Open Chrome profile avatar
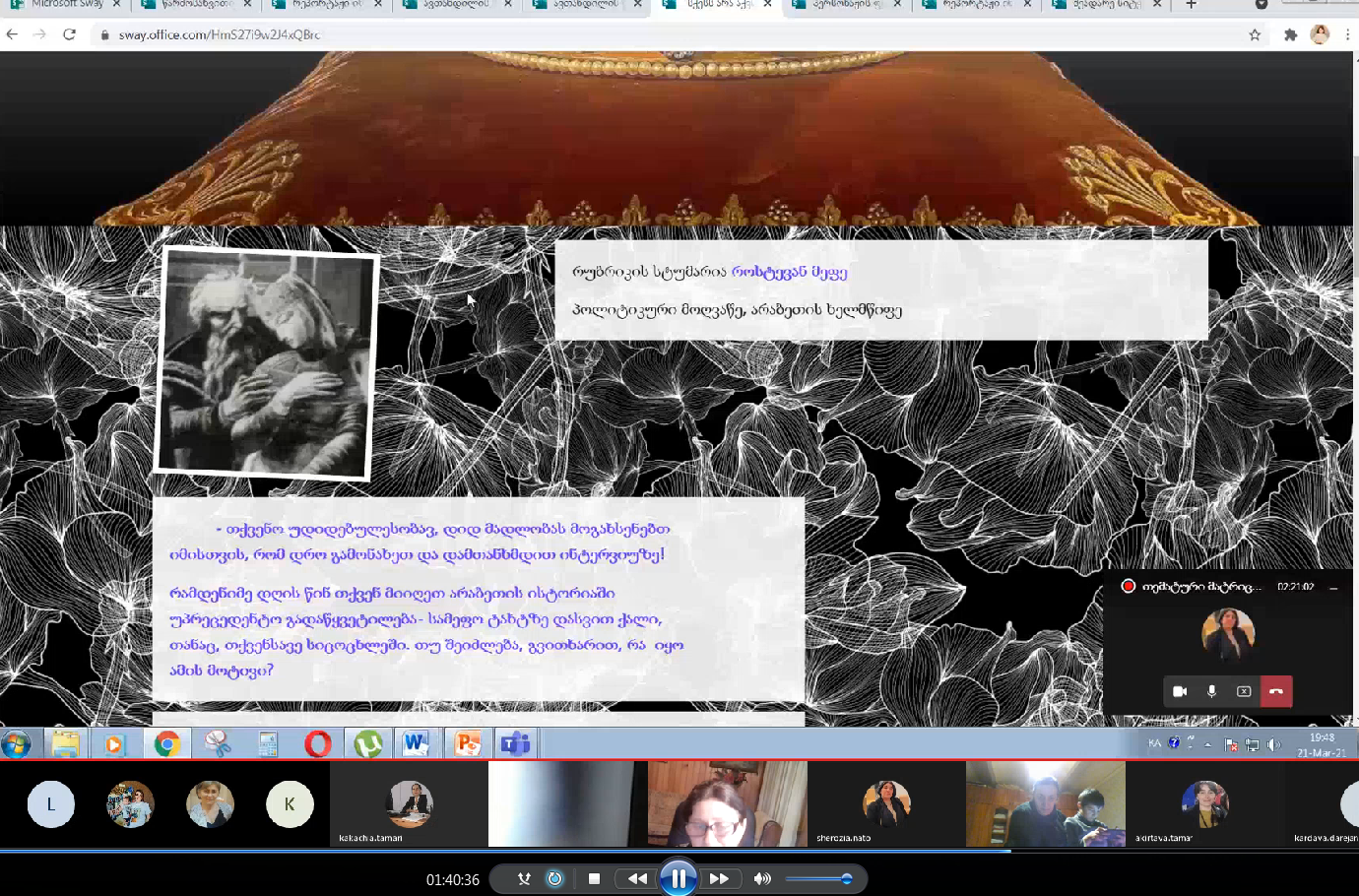1359x896 pixels. pyautogui.click(x=1320, y=34)
